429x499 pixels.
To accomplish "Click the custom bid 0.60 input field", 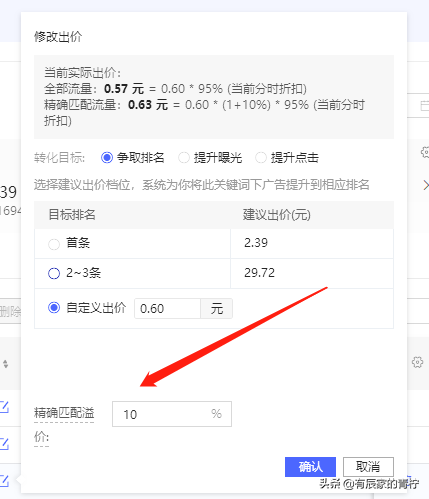I will click(167, 308).
